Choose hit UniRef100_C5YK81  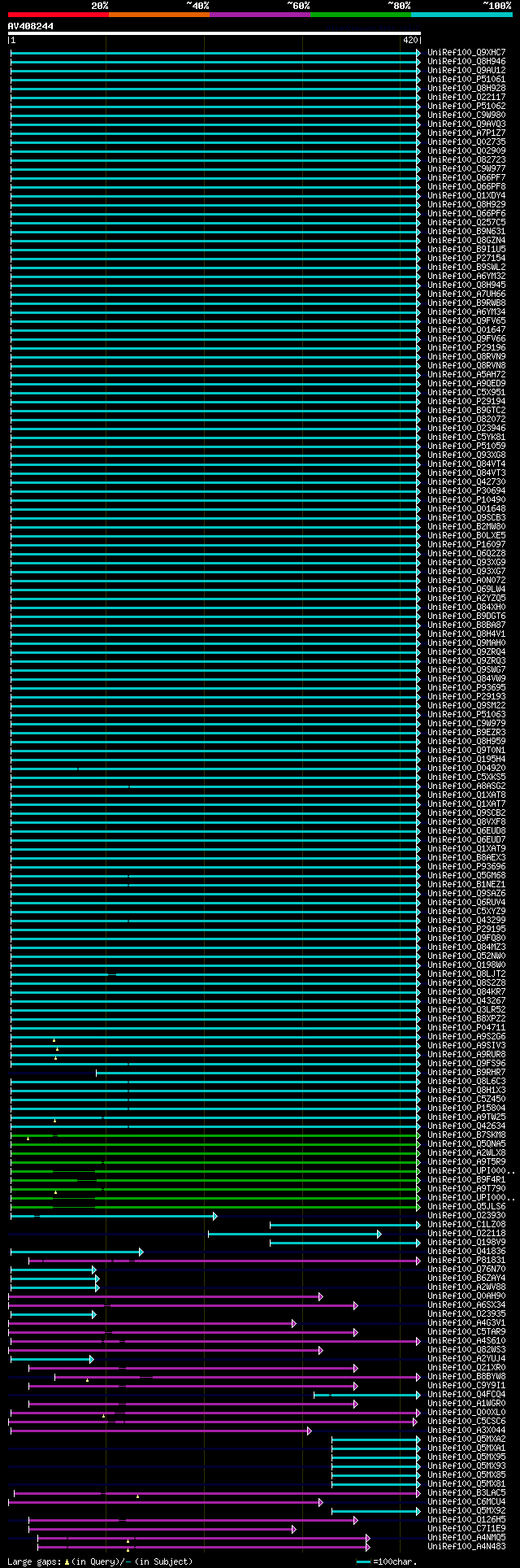click(x=466, y=438)
